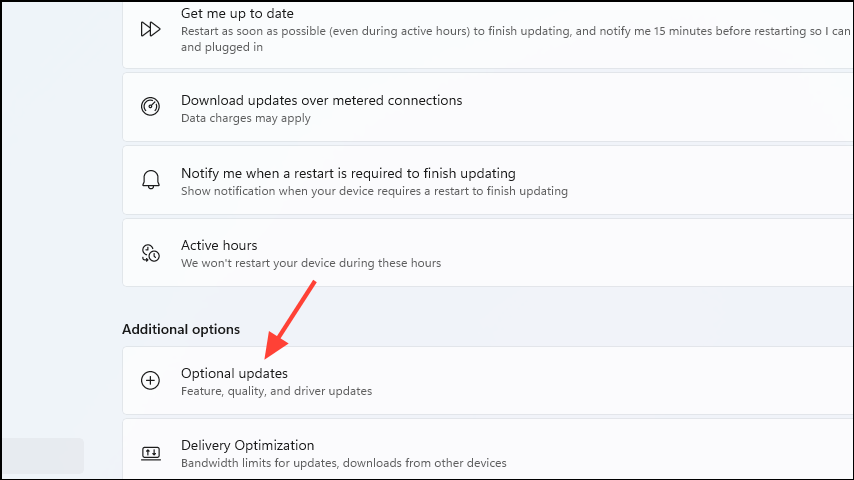This screenshot has height=480, width=854.
Task: Select Notify me when a restart is required
Action: pyautogui.click(x=348, y=173)
